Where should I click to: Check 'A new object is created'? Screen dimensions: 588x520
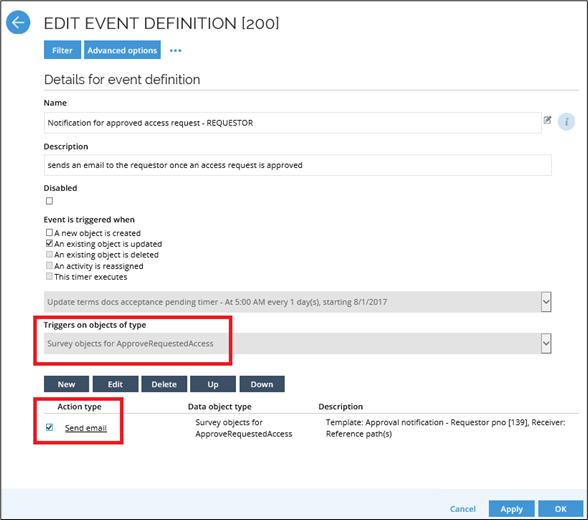tap(49, 232)
